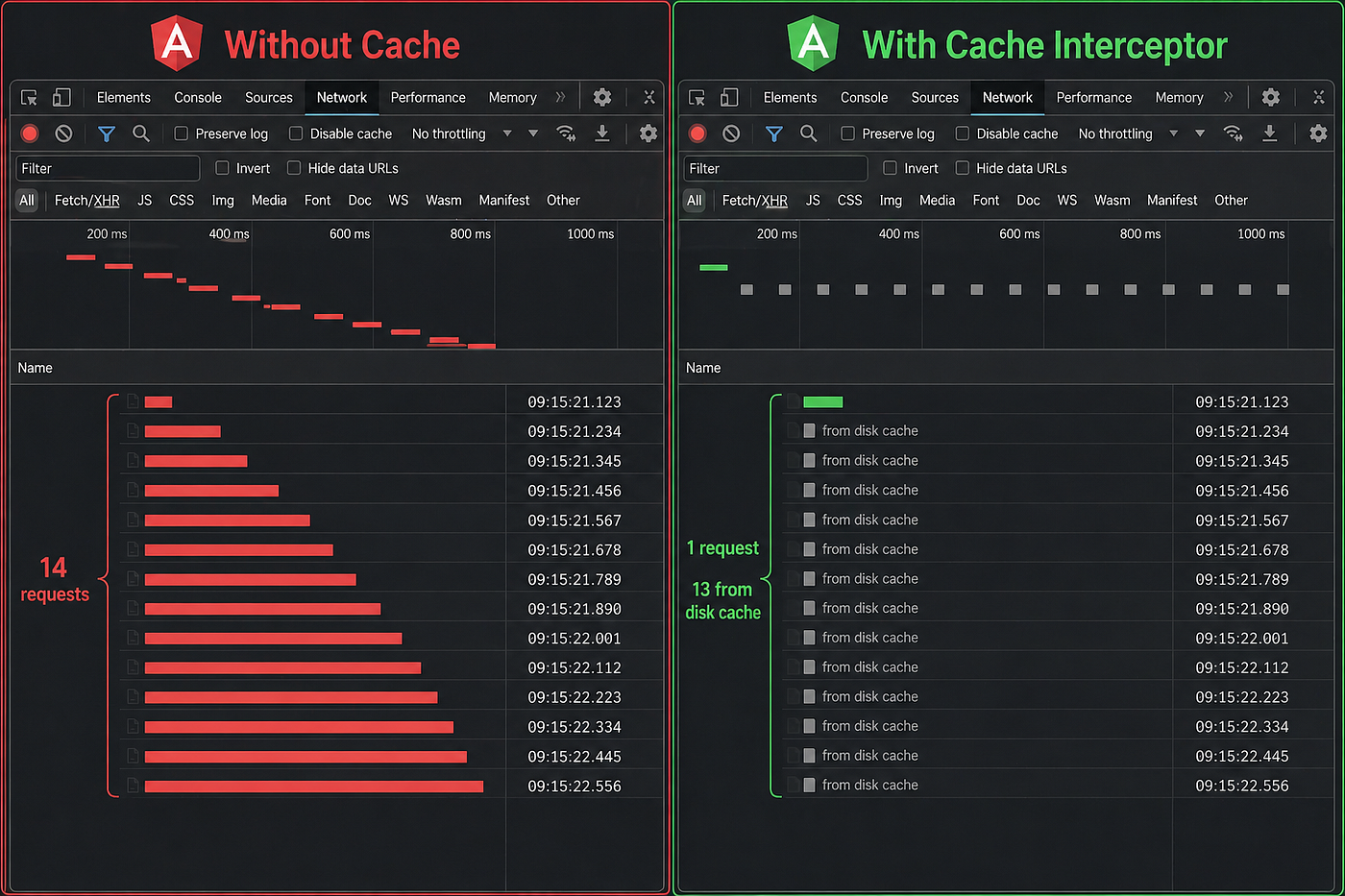Select the green first request bar, With Cache panel
This screenshot has height=896, width=1345.
(822, 402)
